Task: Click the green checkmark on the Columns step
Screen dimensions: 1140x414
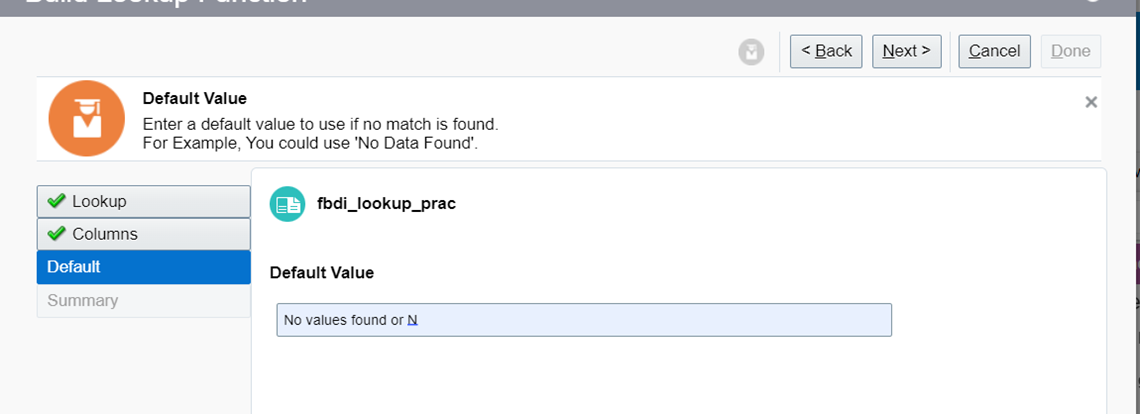Action: pos(56,234)
